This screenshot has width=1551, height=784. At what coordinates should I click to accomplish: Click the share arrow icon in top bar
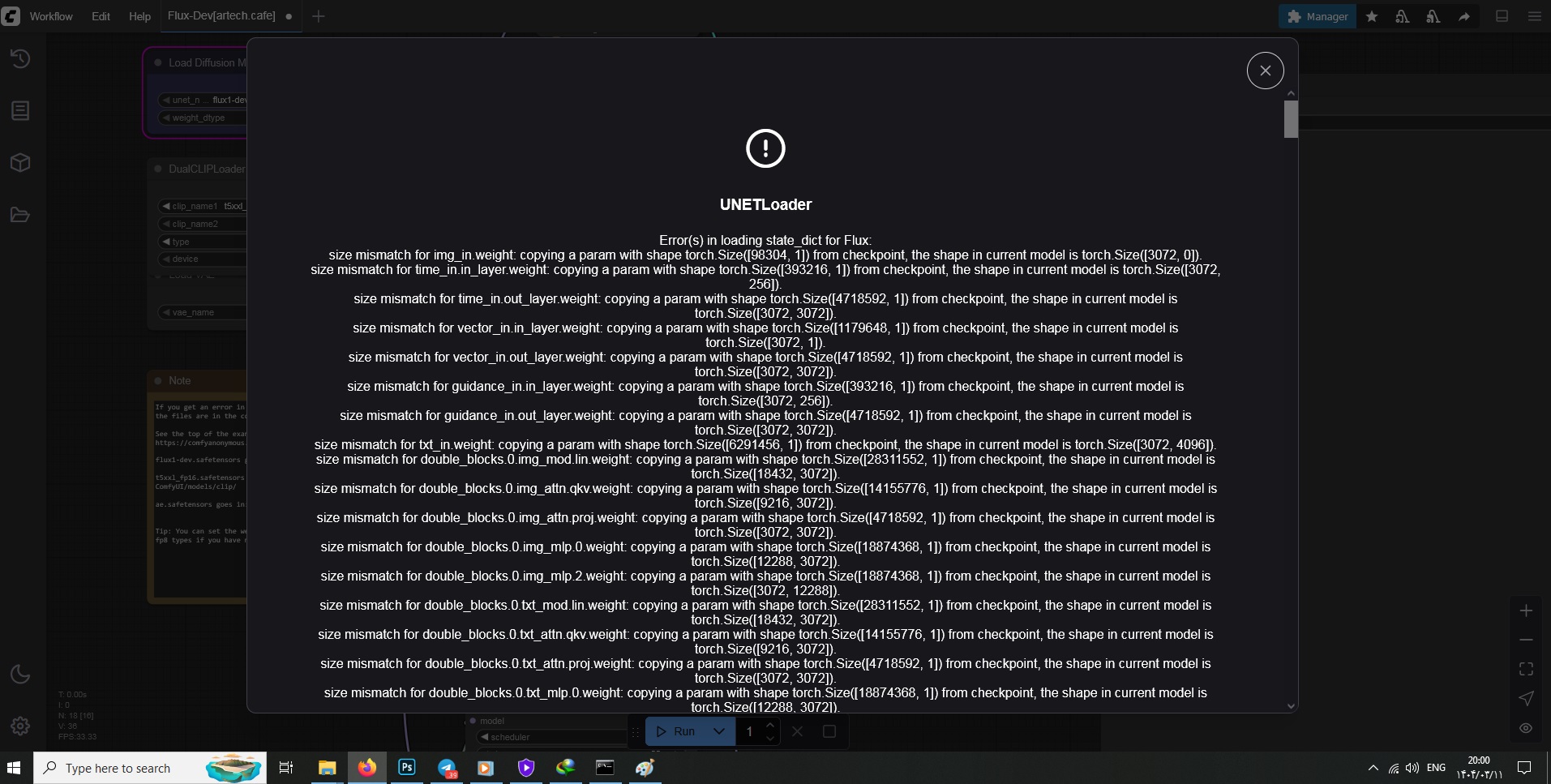pos(1464,16)
